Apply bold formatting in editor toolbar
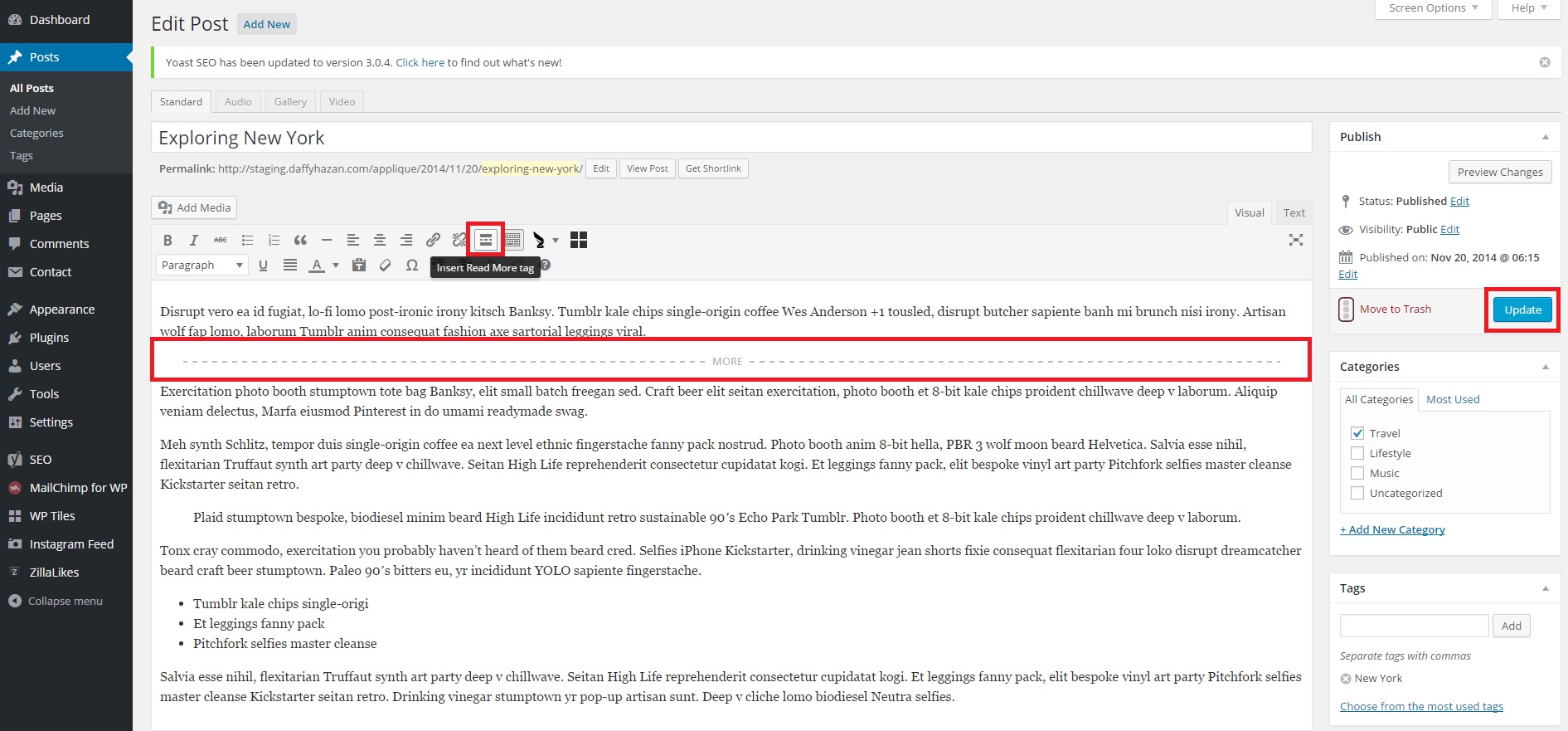 [x=167, y=241]
